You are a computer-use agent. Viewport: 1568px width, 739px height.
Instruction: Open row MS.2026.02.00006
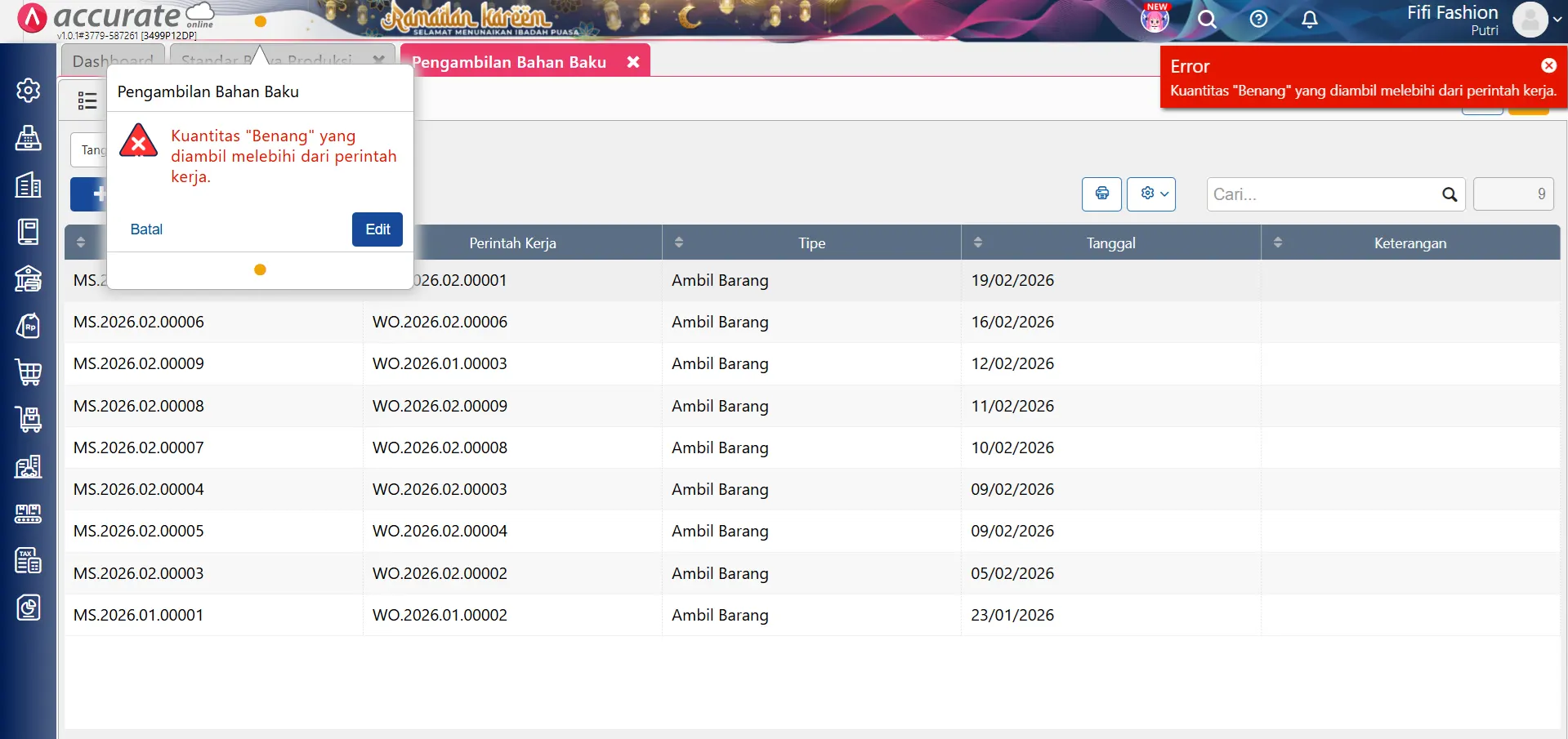point(139,322)
